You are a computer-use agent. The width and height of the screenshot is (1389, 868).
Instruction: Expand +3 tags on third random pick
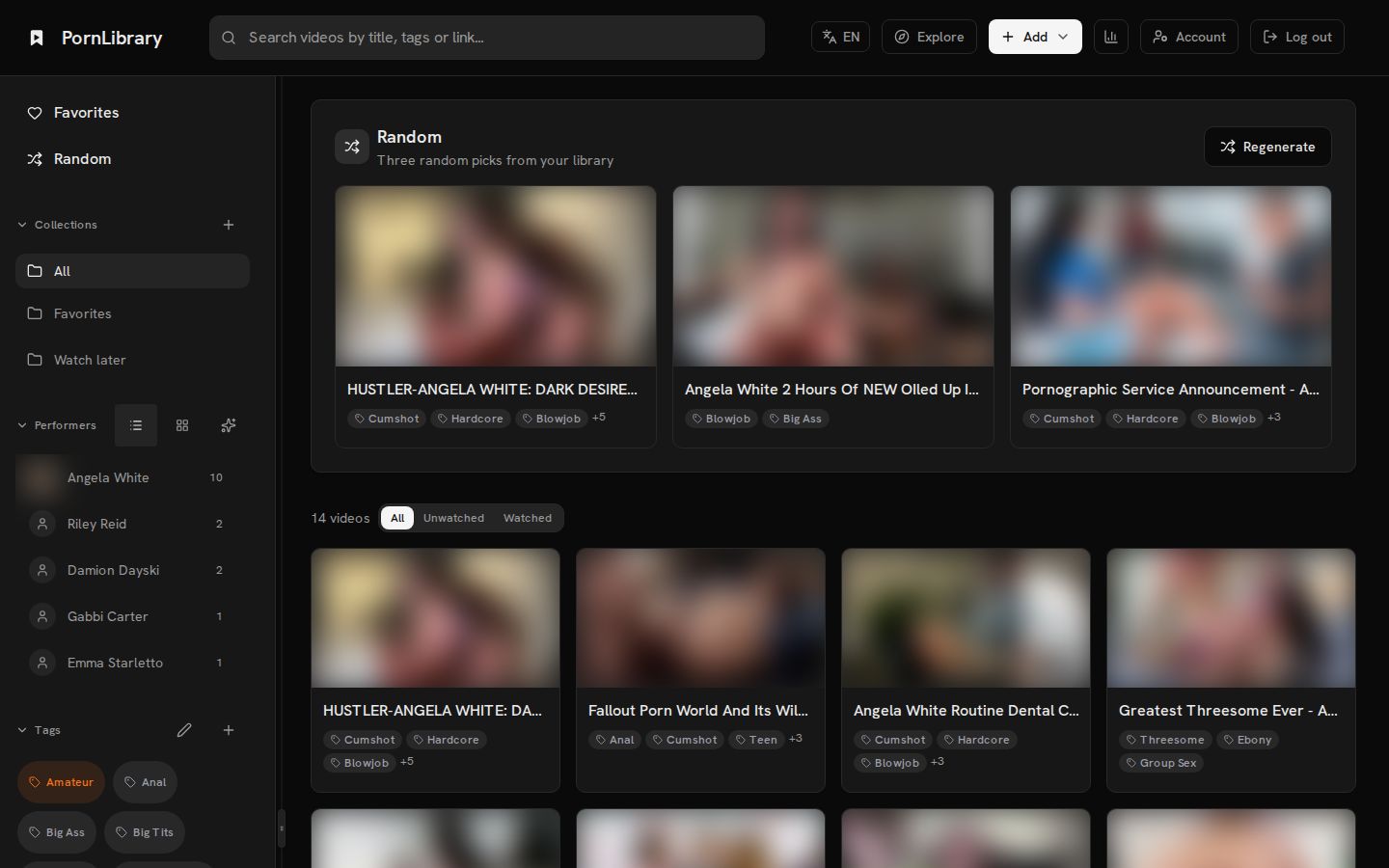tap(1274, 418)
